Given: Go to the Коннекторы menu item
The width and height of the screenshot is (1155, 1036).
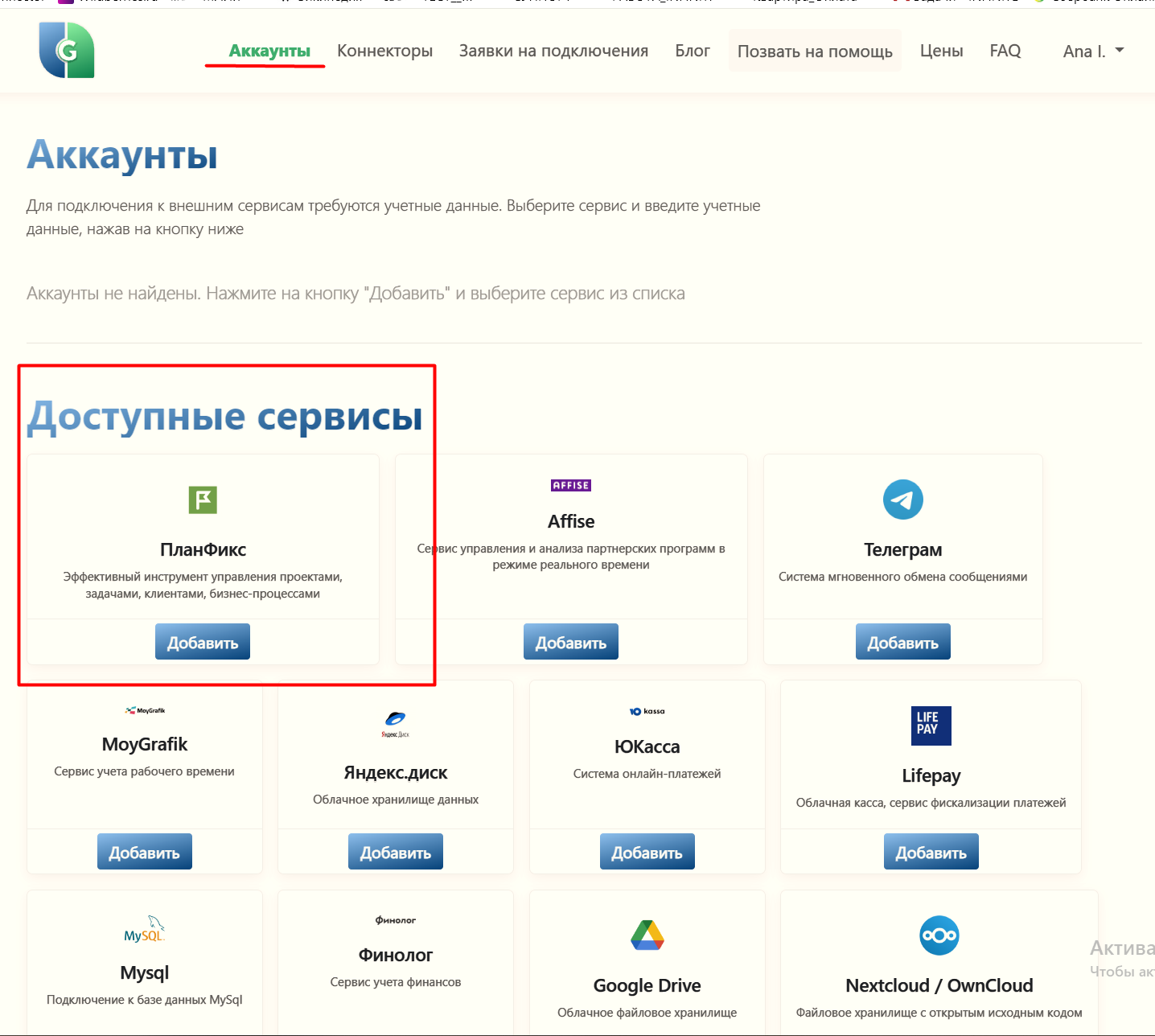Looking at the screenshot, I should pyautogui.click(x=384, y=51).
